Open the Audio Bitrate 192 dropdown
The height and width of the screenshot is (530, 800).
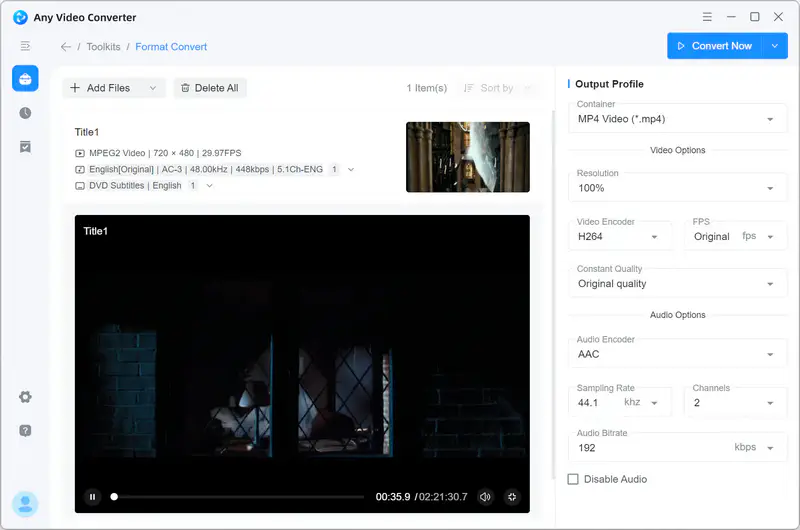tap(678, 447)
